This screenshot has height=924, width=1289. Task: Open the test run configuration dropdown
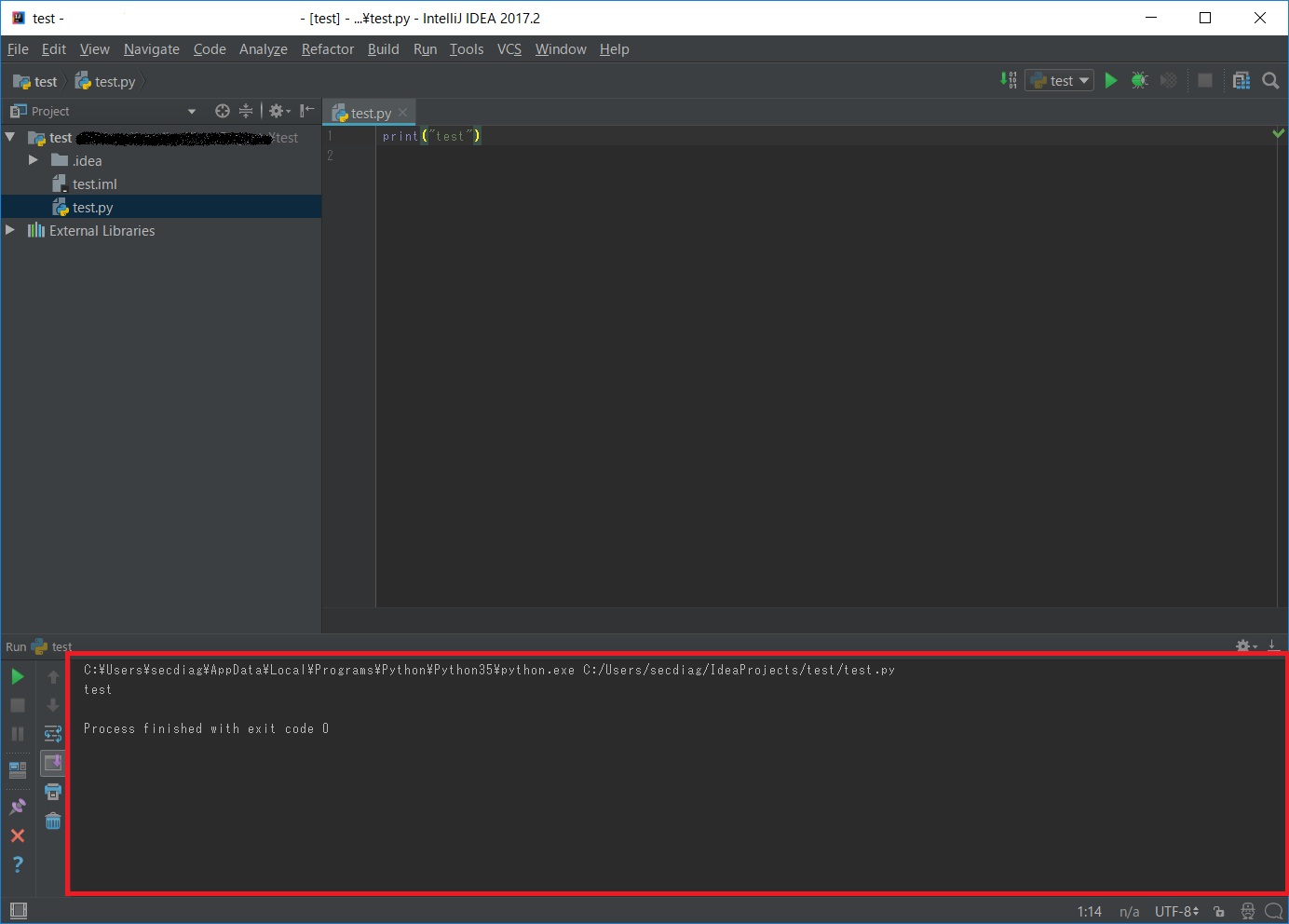1060,81
